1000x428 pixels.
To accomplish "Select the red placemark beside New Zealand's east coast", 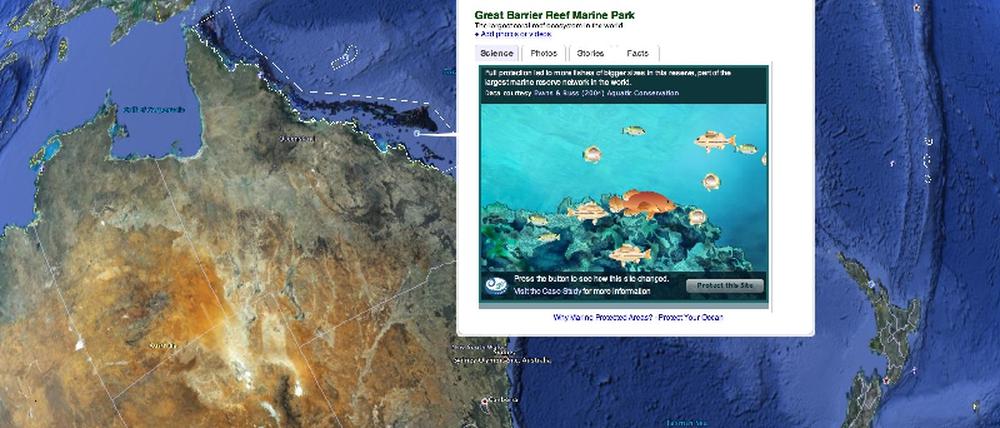I will (x=884, y=380).
